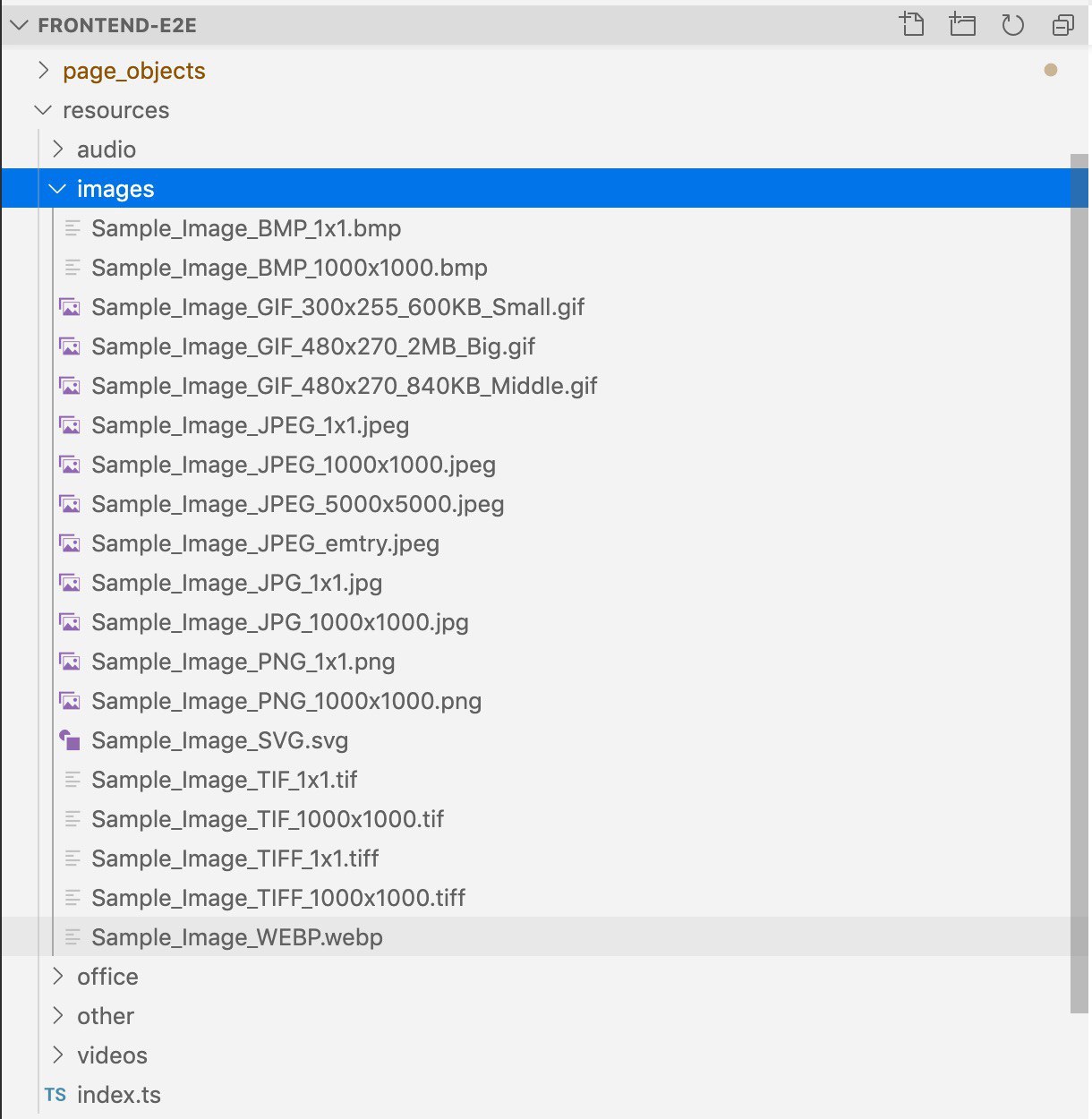The width and height of the screenshot is (1092, 1119).
Task: Click image icon of Sample_Image_JPEG_5000x5000.jpeg
Action: (70, 504)
